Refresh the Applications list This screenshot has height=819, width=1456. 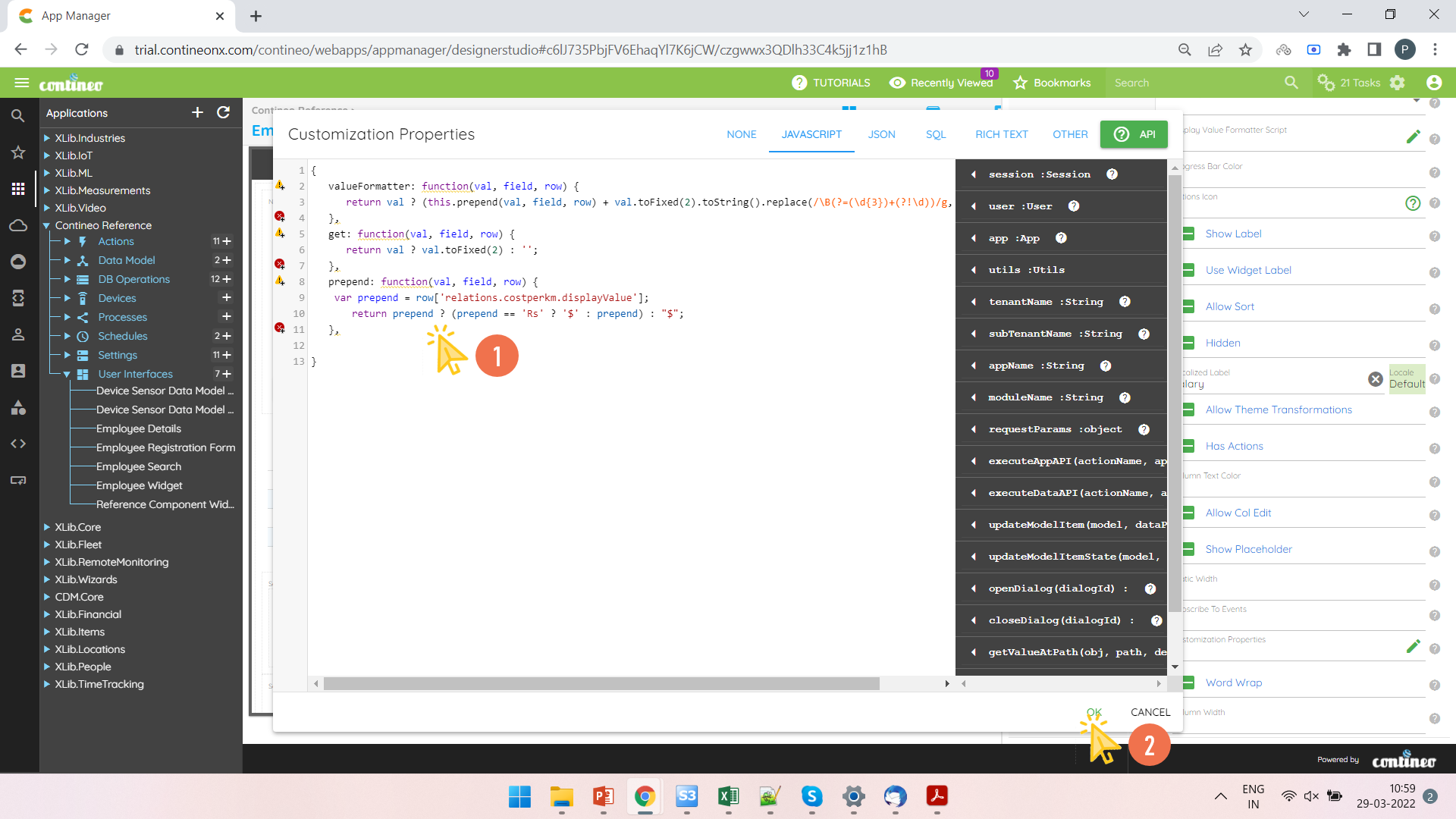223,112
